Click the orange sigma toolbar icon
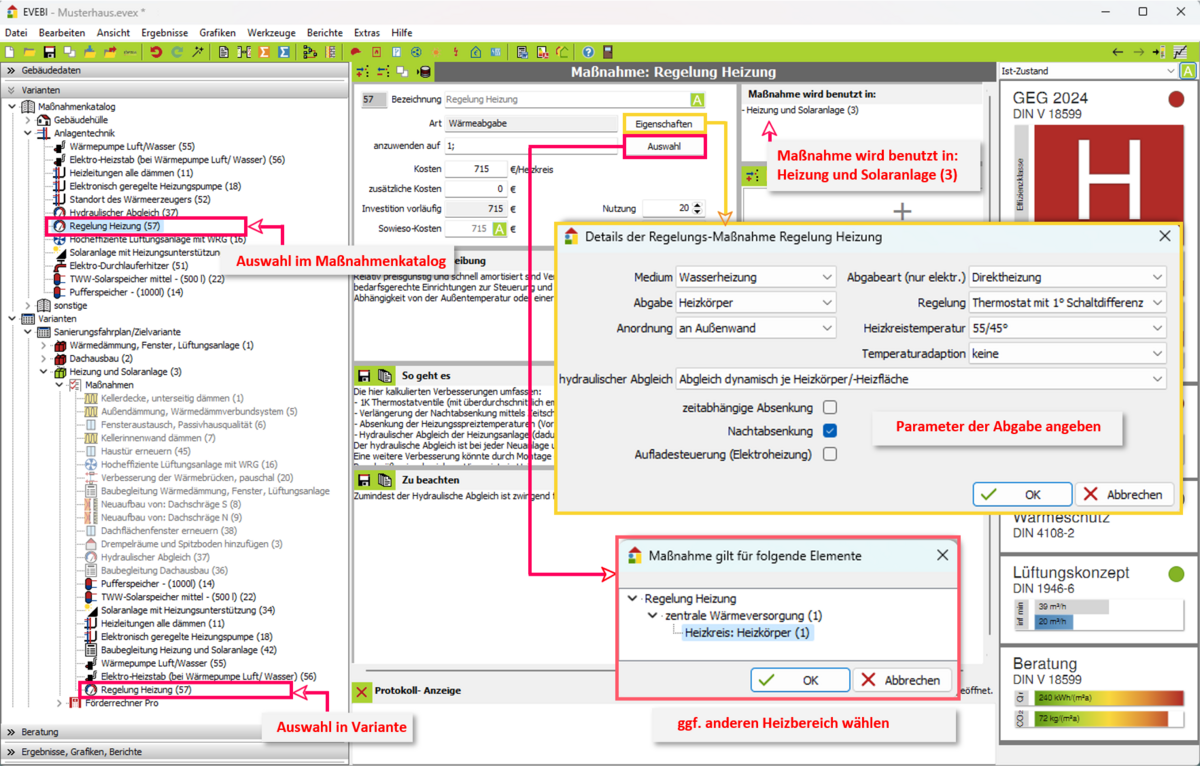The image size is (1200, 766). (x=264, y=52)
